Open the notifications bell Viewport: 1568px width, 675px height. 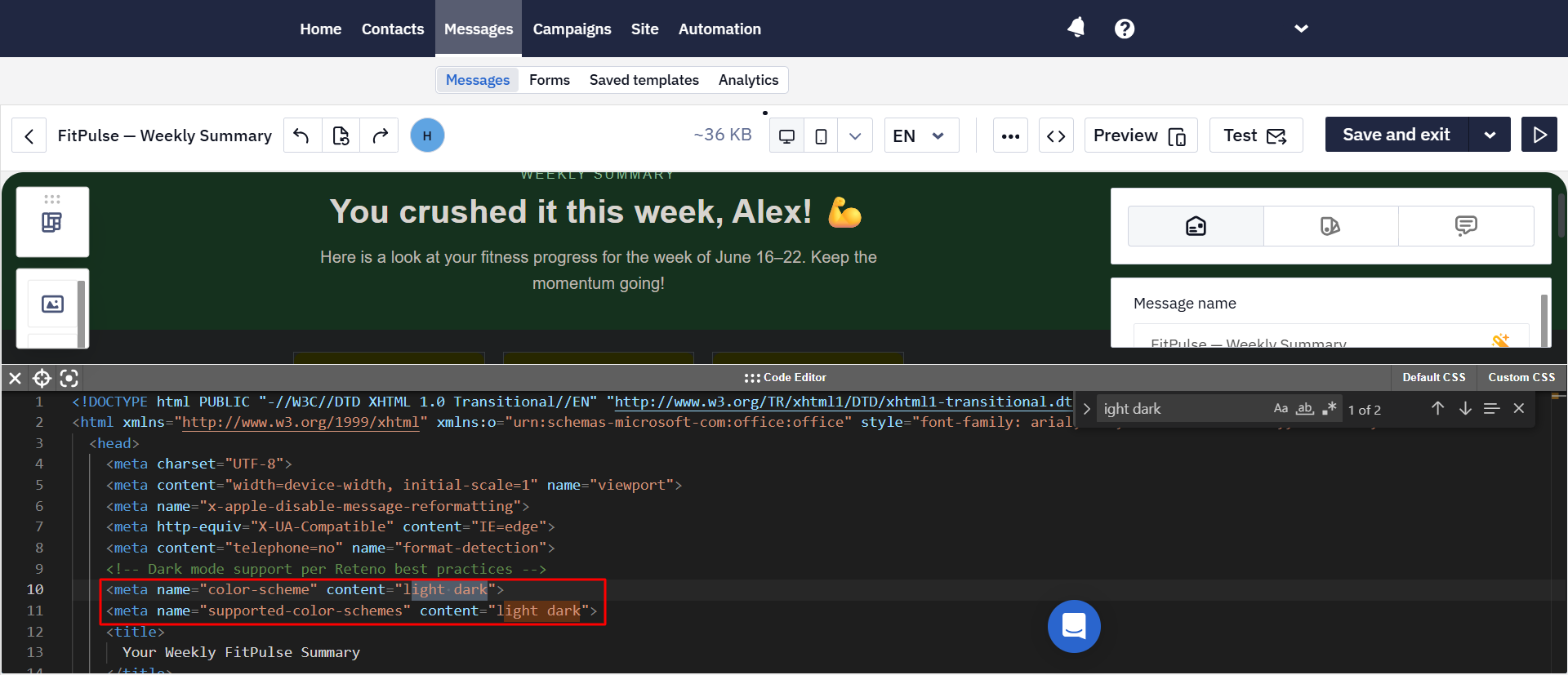coord(1076,29)
